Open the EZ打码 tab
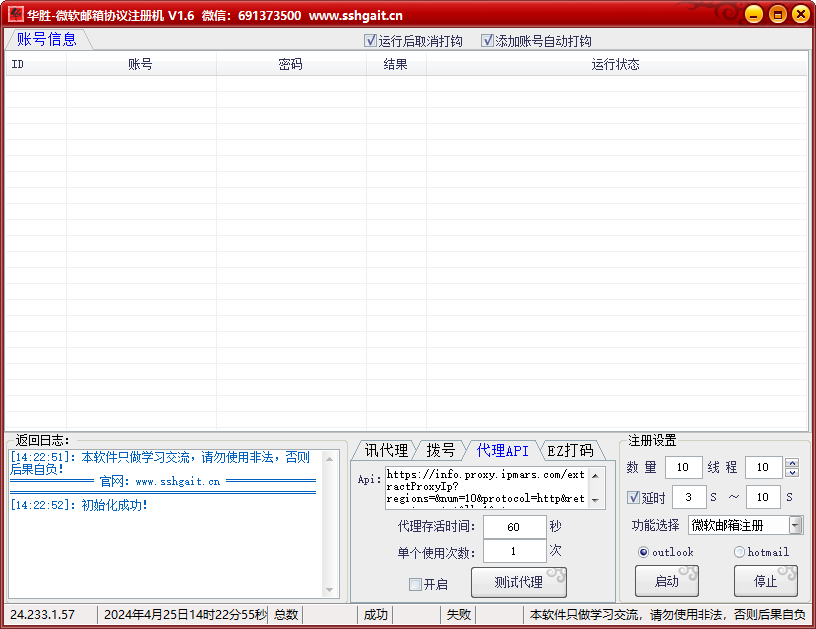This screenshot has width=816, height=629. (x=570, y=450)
